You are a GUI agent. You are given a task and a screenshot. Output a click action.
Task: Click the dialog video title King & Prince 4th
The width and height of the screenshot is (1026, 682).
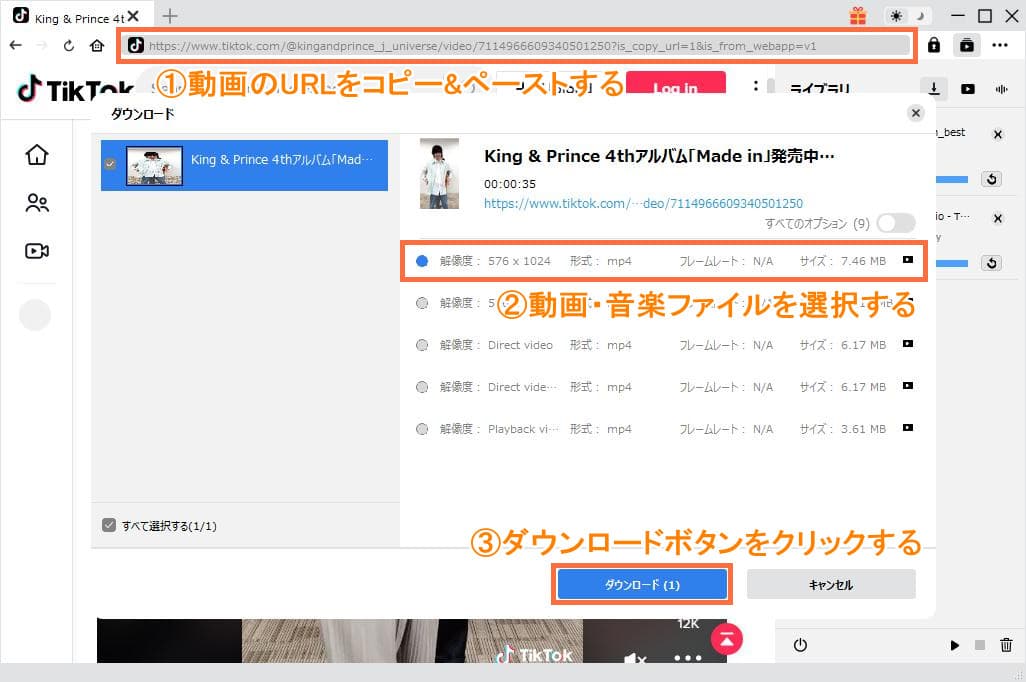[x=659, y=156]
